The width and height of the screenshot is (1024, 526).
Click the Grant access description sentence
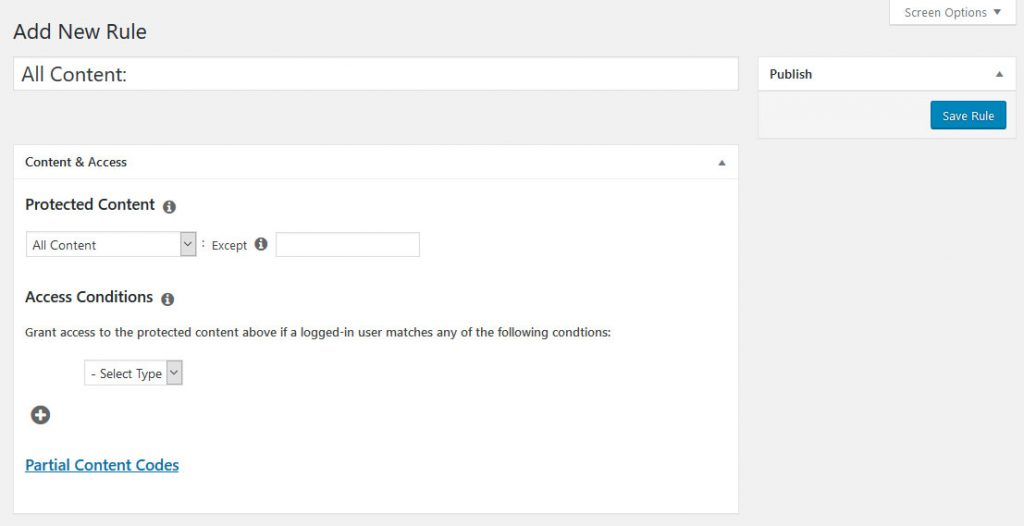317,332
